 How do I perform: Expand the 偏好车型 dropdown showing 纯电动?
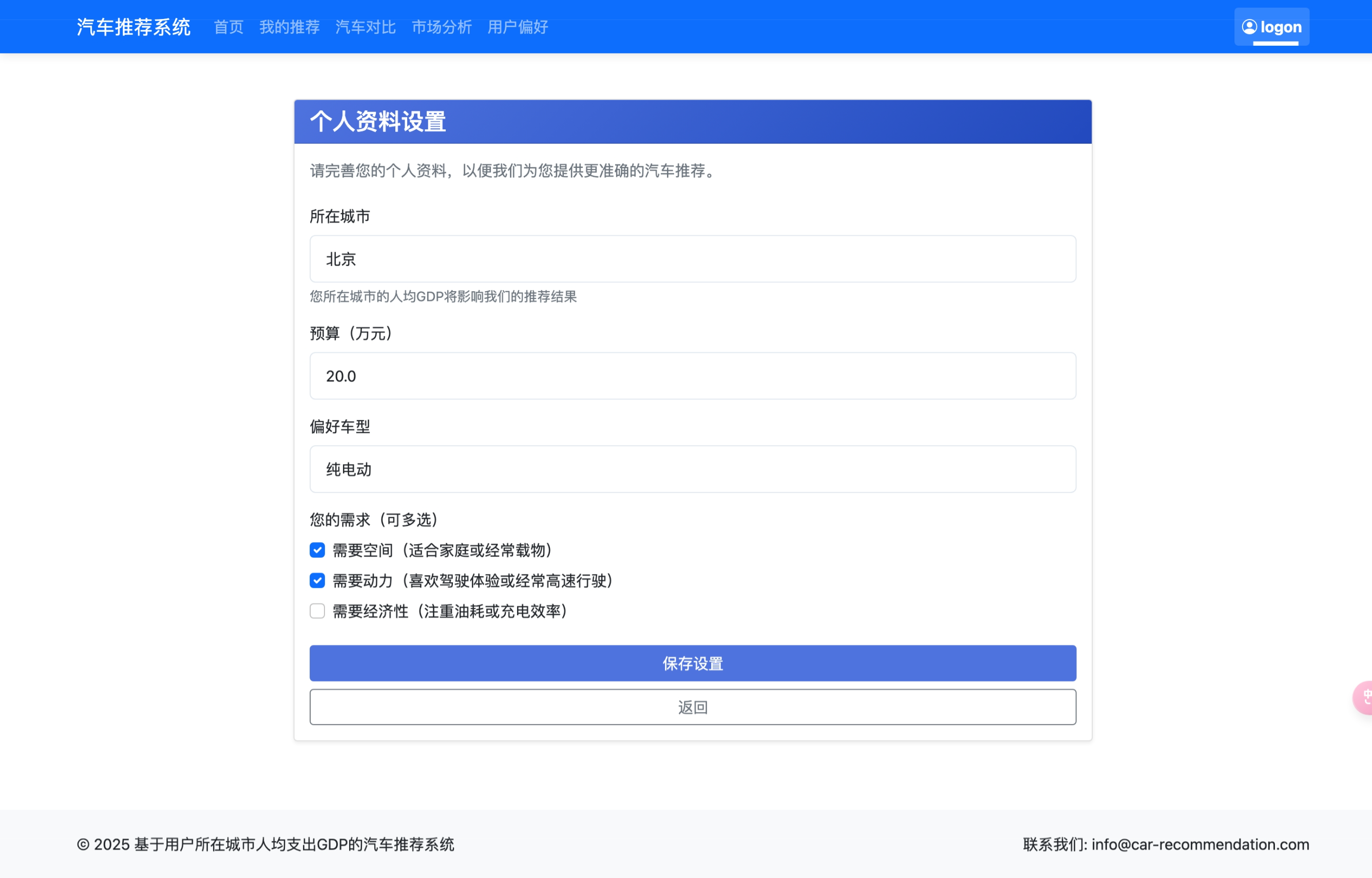tap(693, 469)
